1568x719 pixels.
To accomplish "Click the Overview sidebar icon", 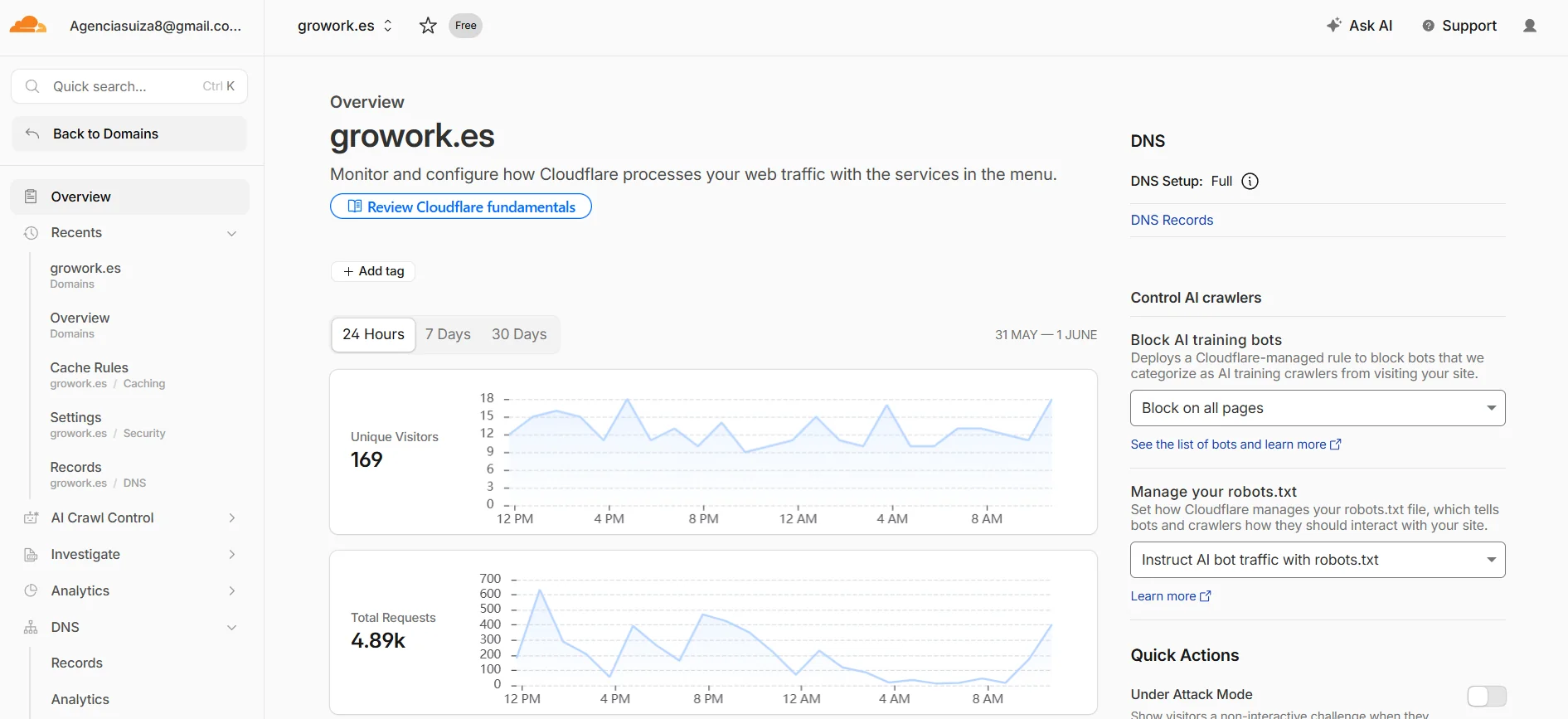I will (x=31, y=197).
